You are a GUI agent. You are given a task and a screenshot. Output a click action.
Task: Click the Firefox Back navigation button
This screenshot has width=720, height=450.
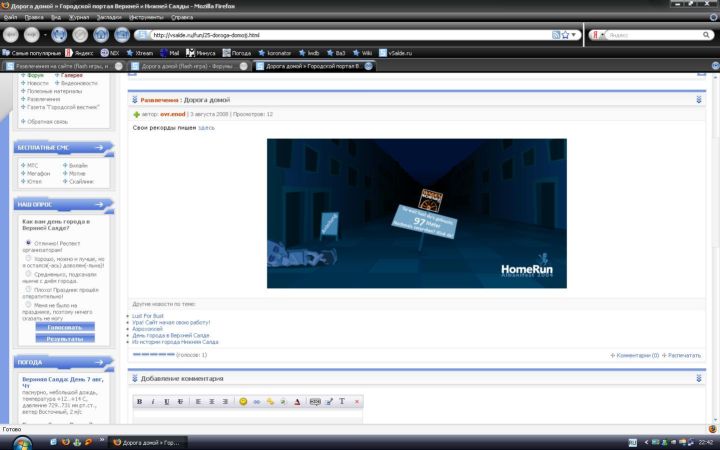coord(12,34)
